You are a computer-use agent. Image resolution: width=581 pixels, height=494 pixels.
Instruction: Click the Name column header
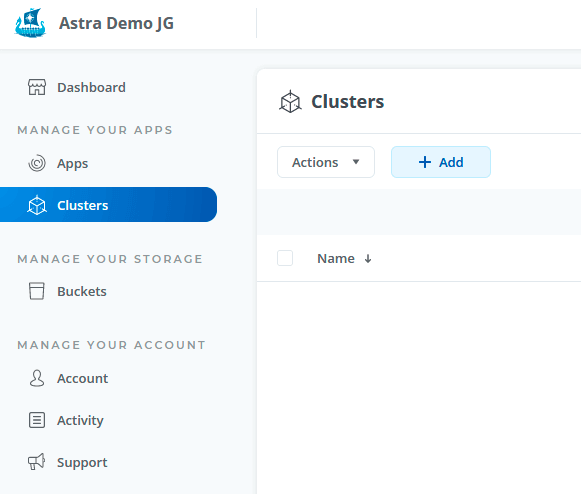pos(336,258)
